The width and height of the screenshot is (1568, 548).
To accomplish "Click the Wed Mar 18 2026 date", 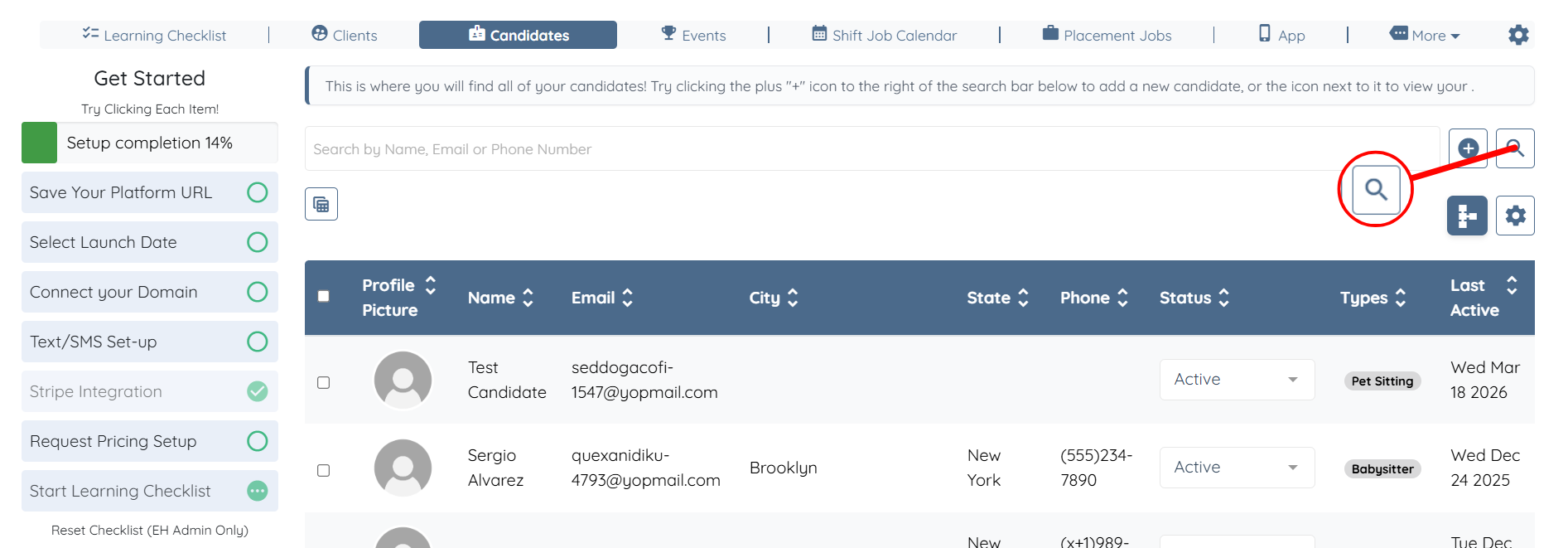I will point(1485,380).
